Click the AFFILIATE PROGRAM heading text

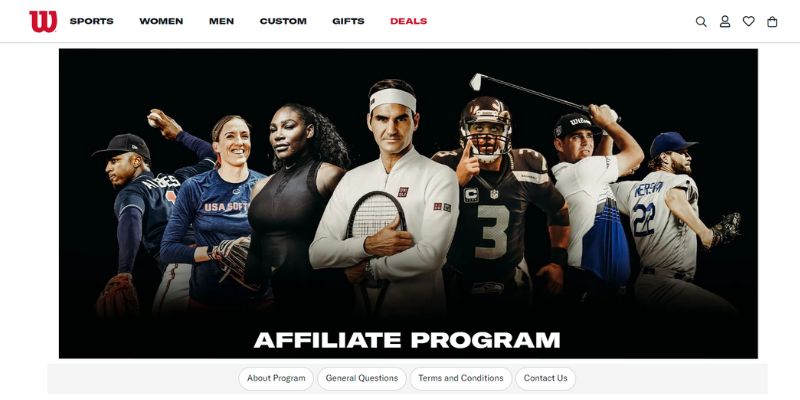pyautogui.click(x=407, y=340)
